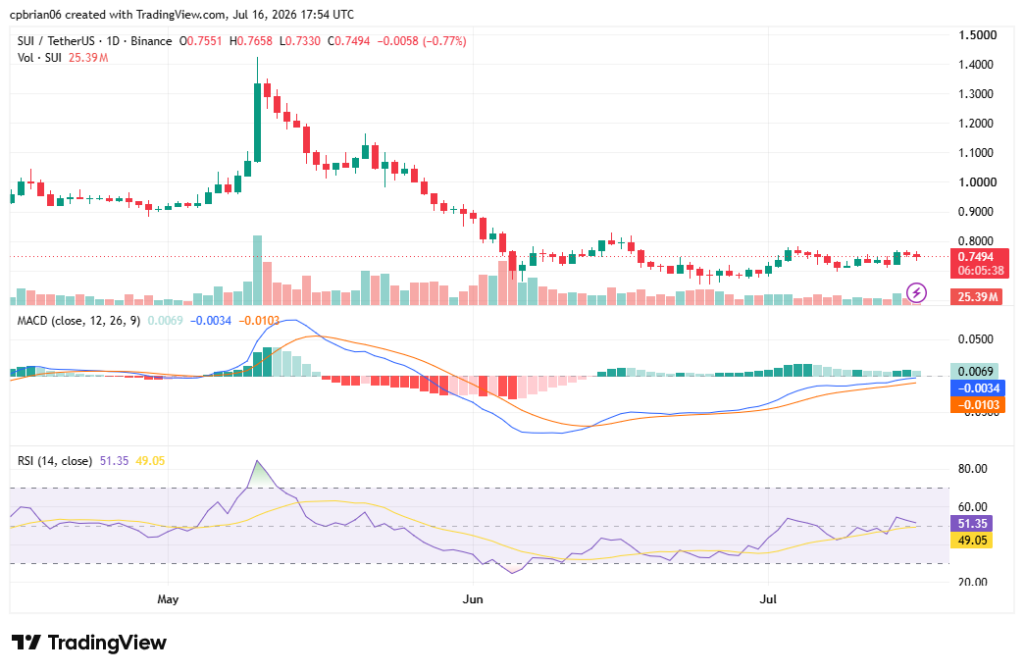This screenshot has height=672, width=1024.
Task: Click the 1.5000 price axis label
Action: tap(977, 35)
